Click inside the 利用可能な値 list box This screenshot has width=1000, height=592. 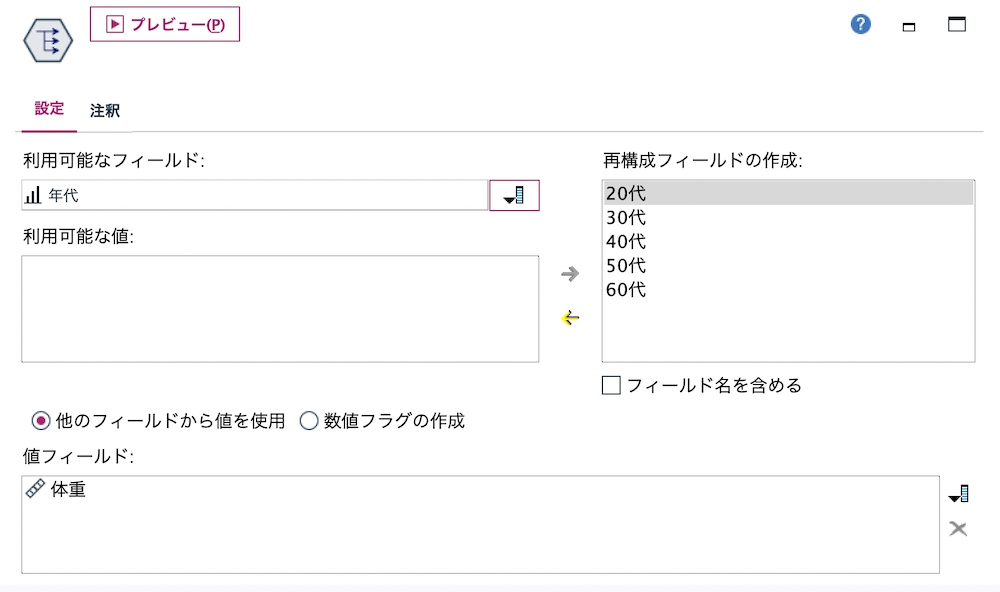(280, 308)
